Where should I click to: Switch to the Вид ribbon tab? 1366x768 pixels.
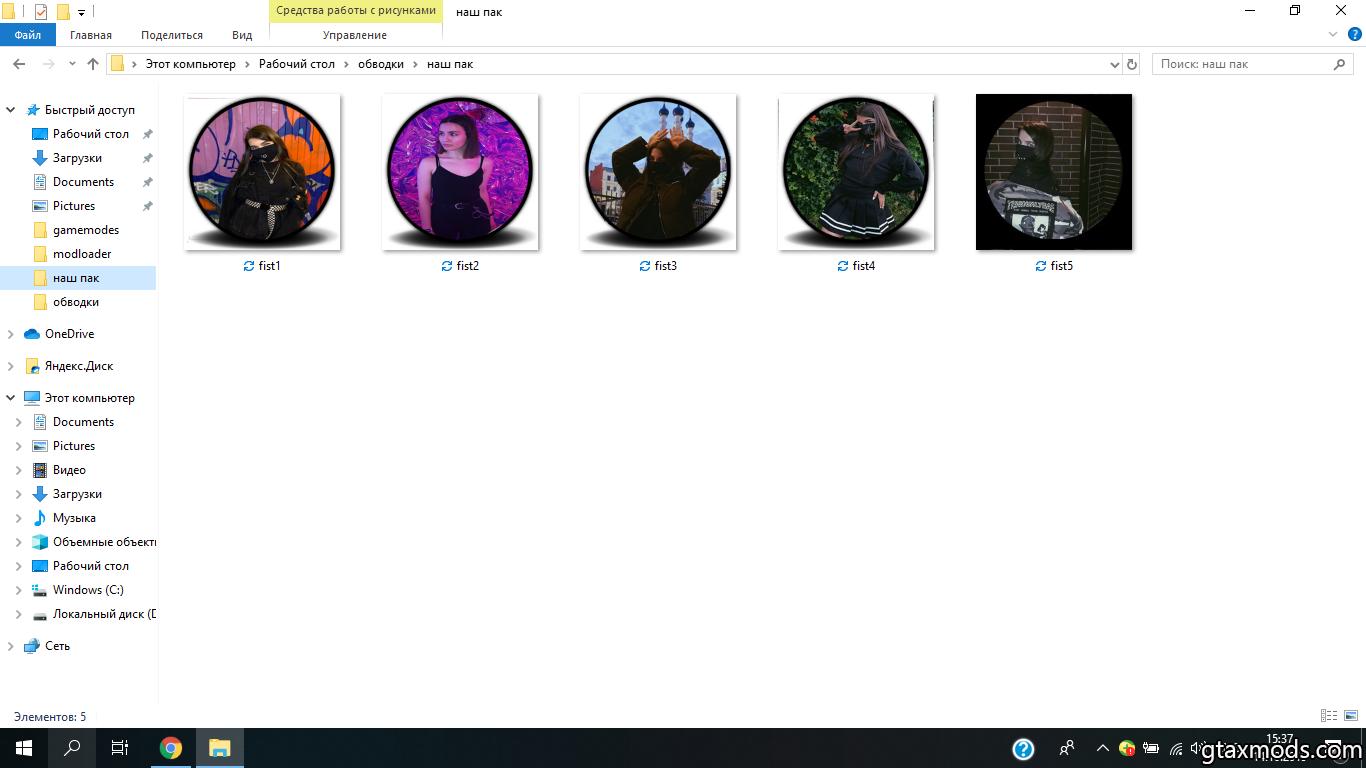242,35
